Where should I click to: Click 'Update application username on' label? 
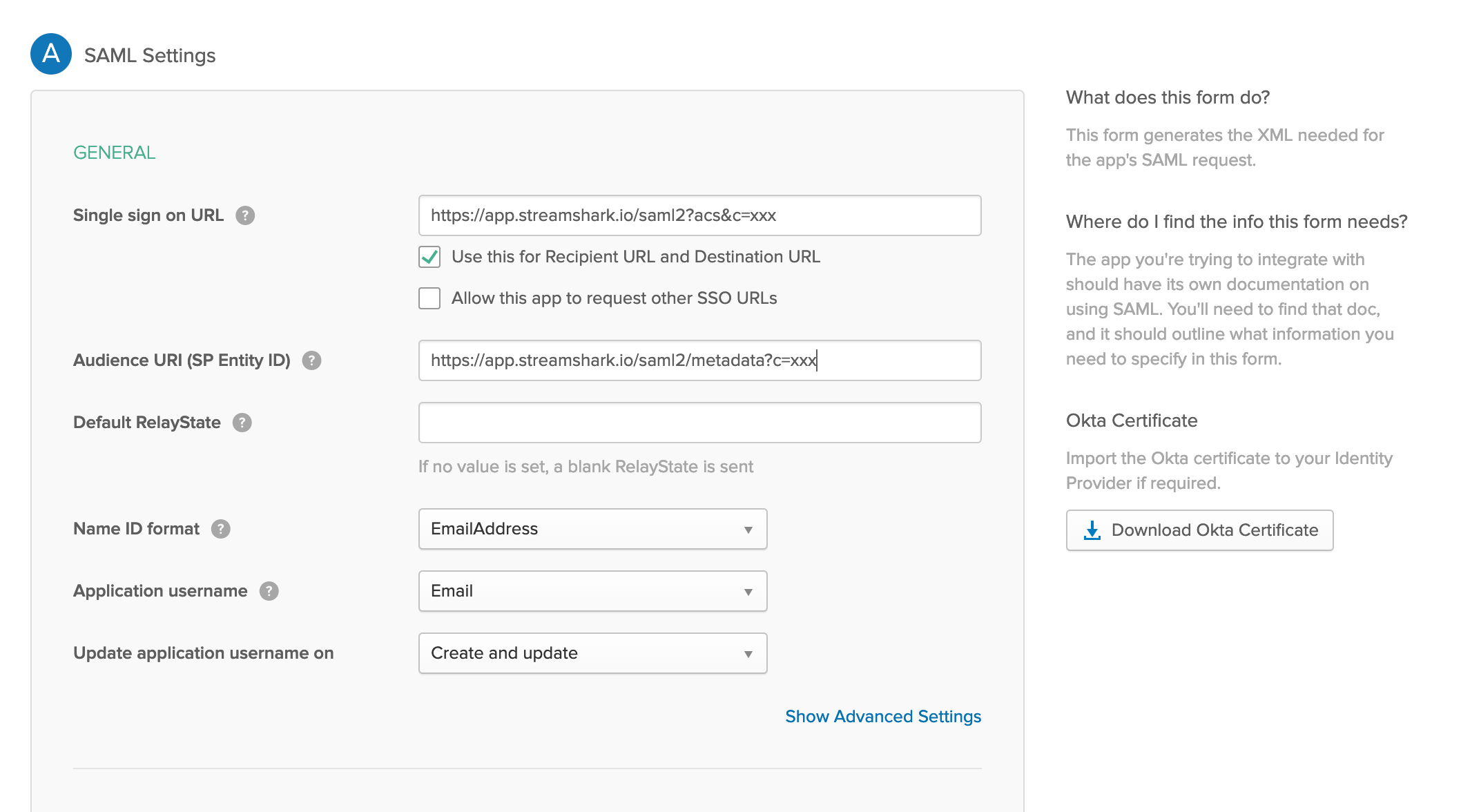click(204, 653)
